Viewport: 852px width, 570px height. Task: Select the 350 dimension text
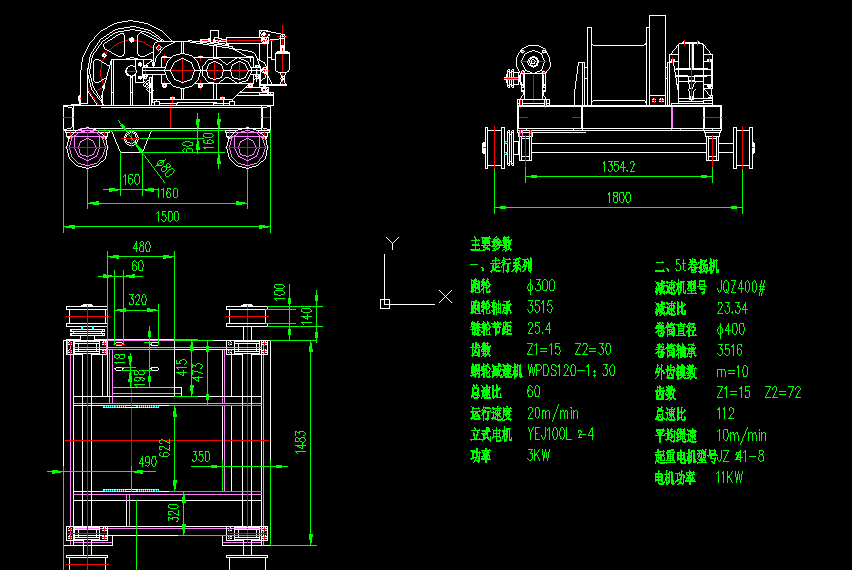pyautogui.click(x=201, y=456)
